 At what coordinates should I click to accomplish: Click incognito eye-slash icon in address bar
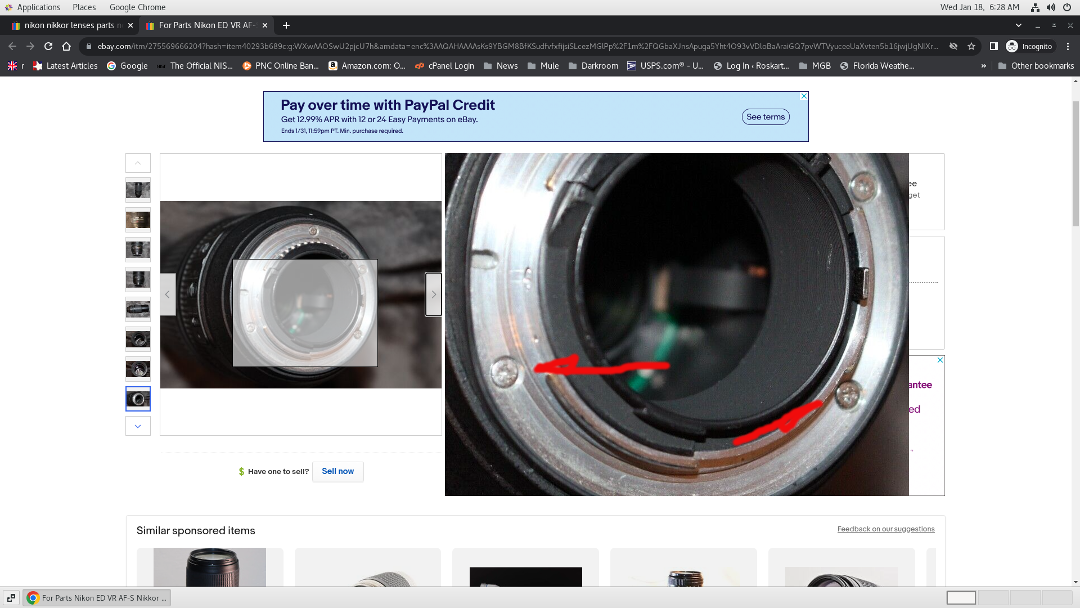[953, 46]
